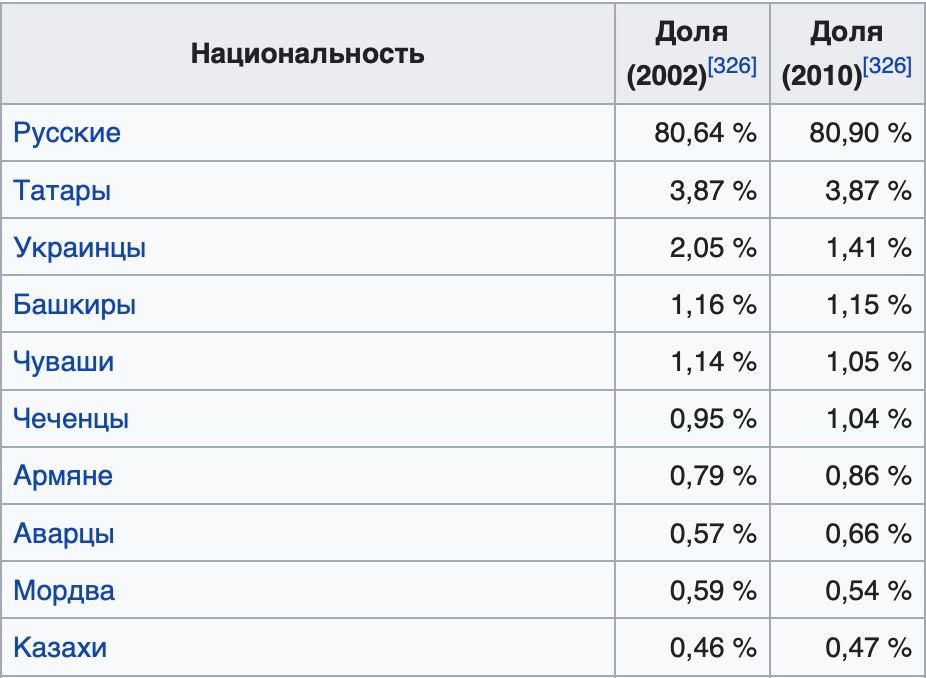Click the Армяне link
The width and height of the screenshot is (926, 678).
tap(63, 475)
